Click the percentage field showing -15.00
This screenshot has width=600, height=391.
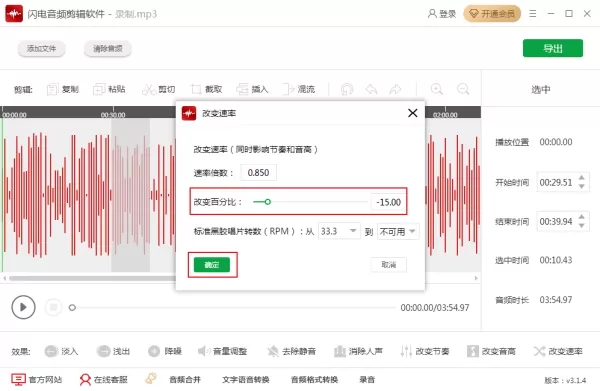[388, 202]
